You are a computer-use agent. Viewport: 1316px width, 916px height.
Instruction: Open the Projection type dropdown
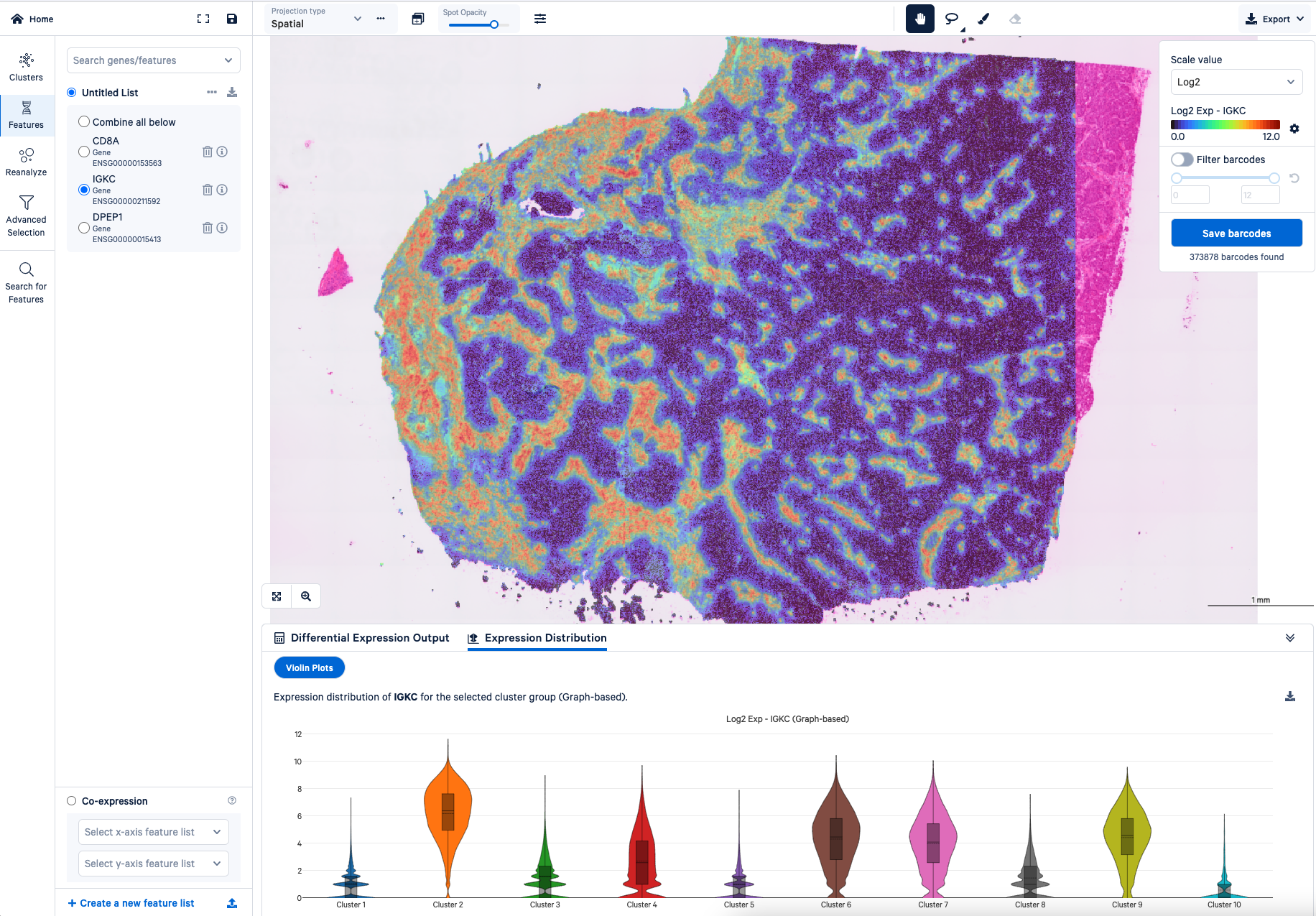pyautogui.click(x=357, y=19)
